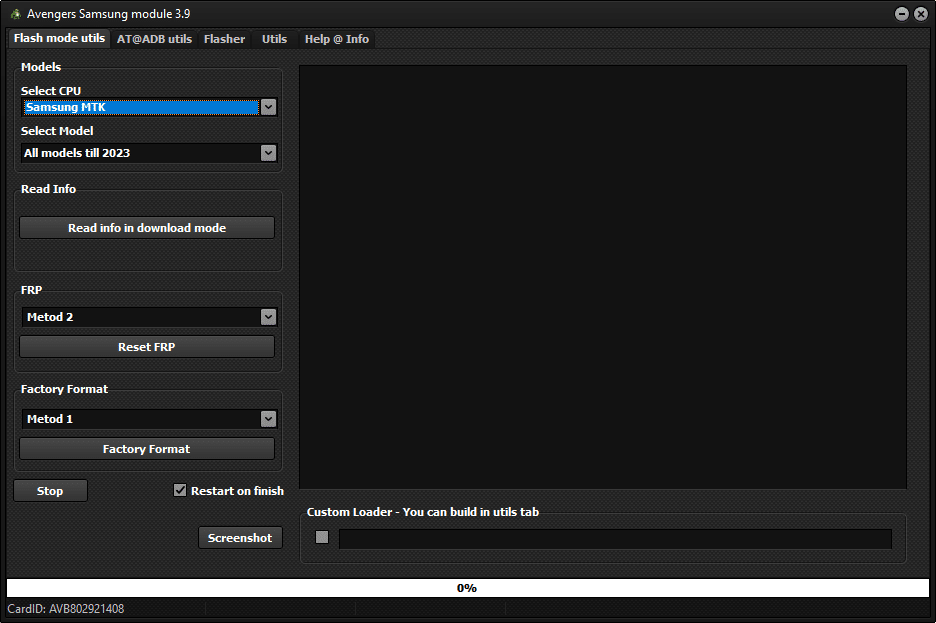936x623 pixels.
Task: Open the Help @ Info tab
Action: click(x=337, y=39)
